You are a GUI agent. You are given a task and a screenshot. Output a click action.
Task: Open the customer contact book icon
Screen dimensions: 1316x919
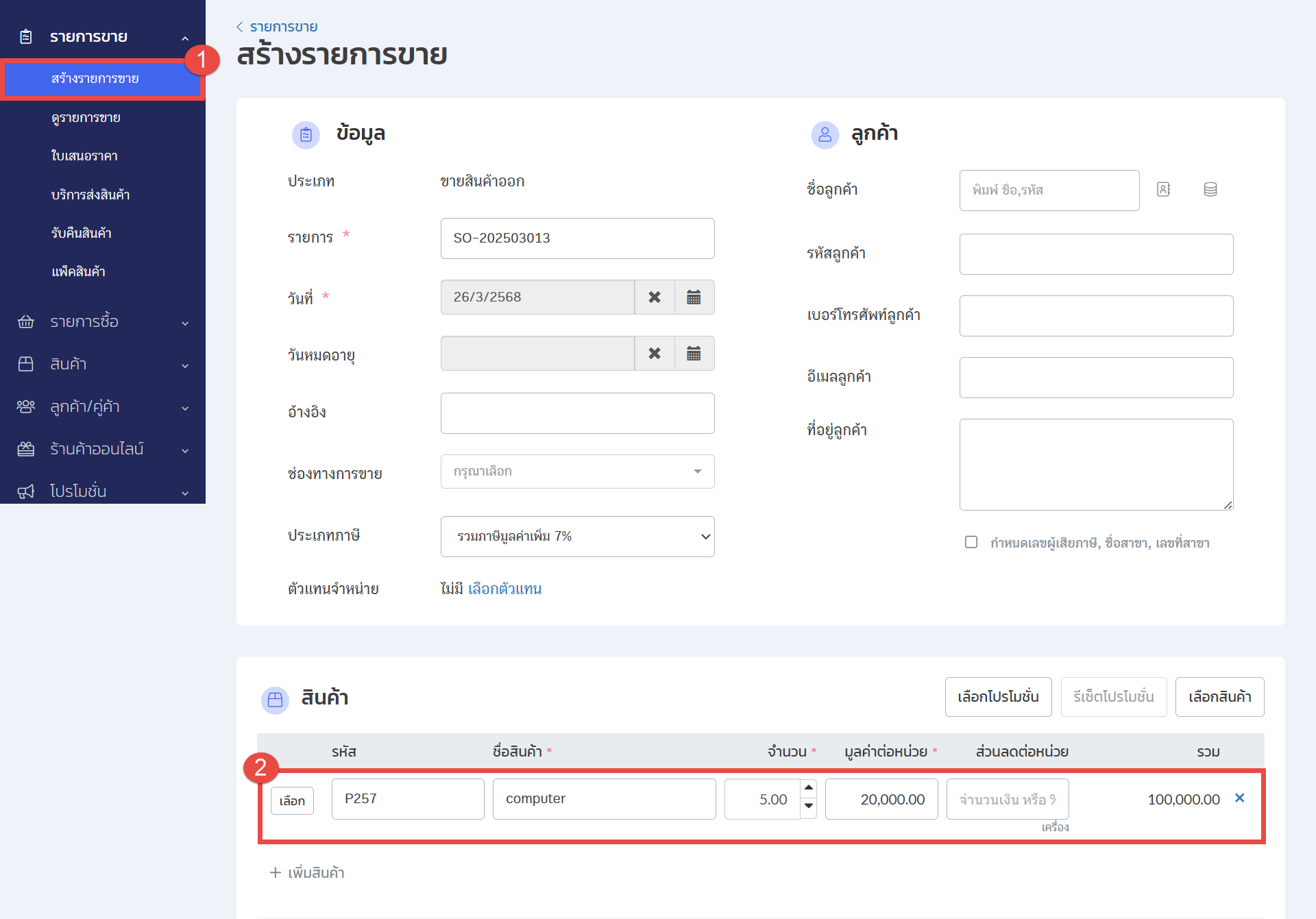pyautogui.click(x=1163, y=189)
